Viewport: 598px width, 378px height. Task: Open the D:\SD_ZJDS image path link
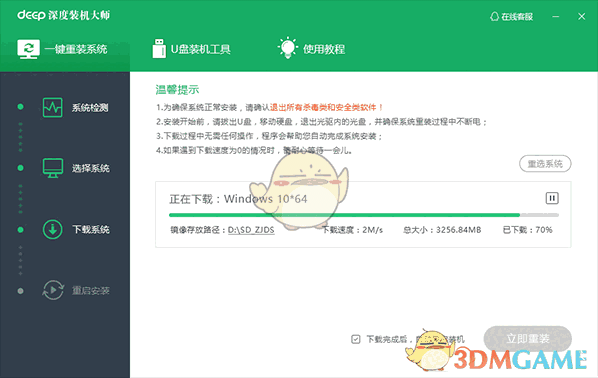251,230
